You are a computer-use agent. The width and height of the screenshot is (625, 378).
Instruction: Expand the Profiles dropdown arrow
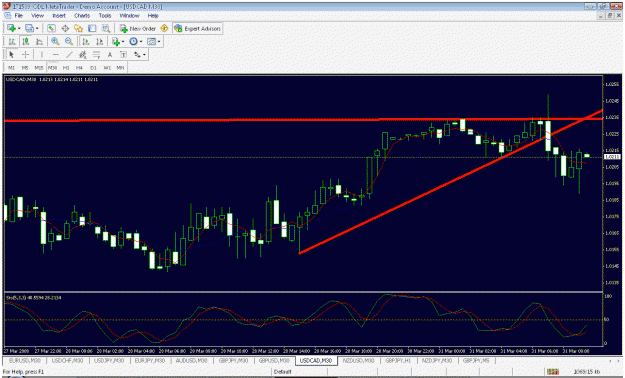(x=37, y=28)
